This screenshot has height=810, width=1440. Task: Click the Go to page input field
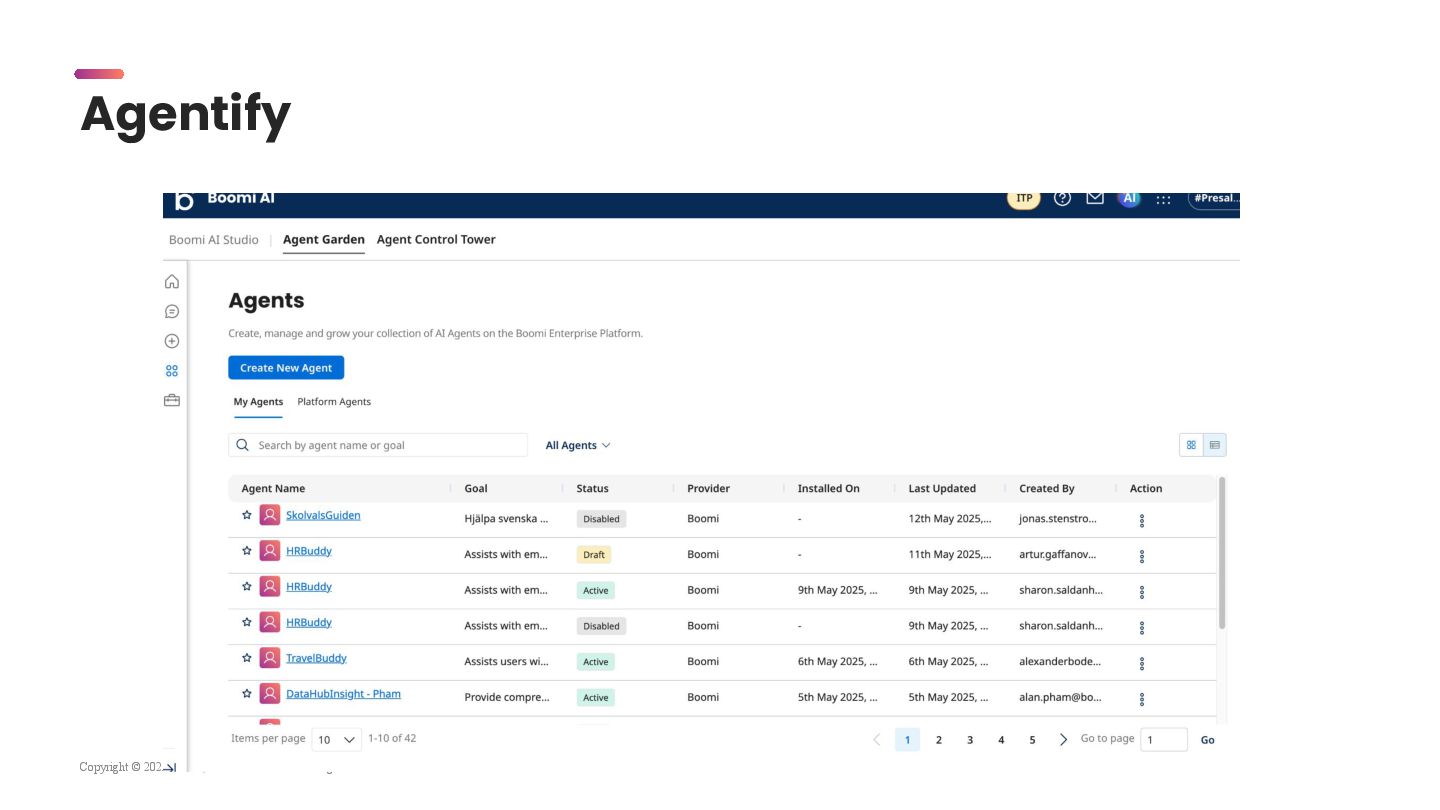point(1164,740)
